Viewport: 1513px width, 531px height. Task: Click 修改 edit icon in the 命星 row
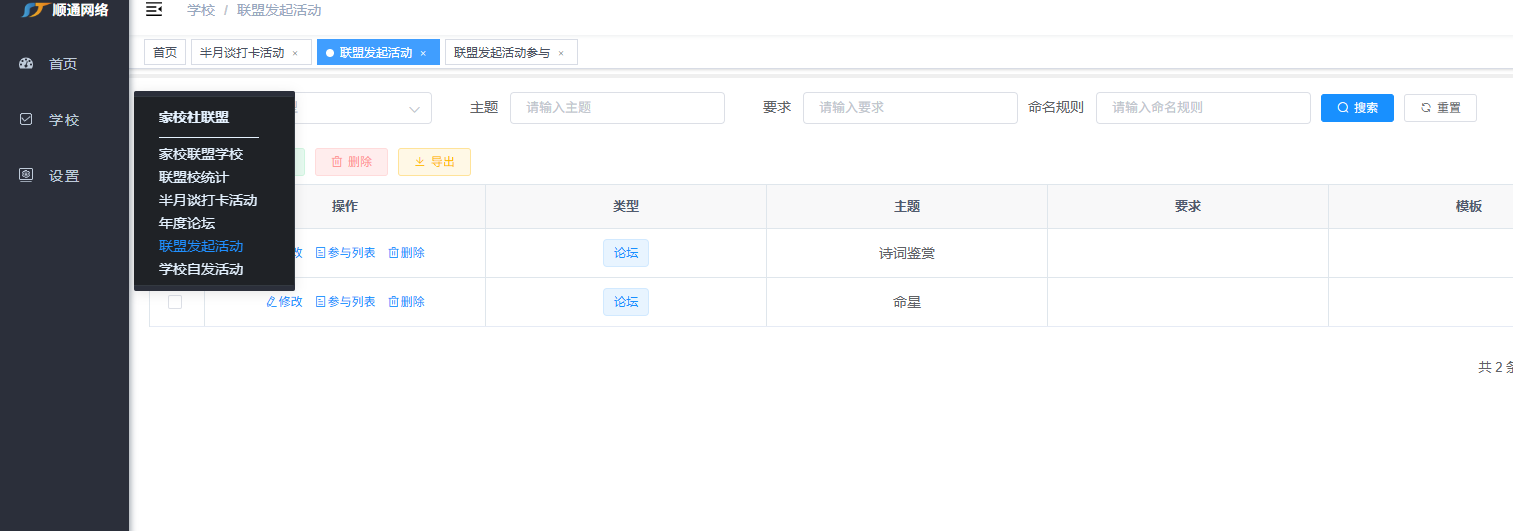(271, 302)
